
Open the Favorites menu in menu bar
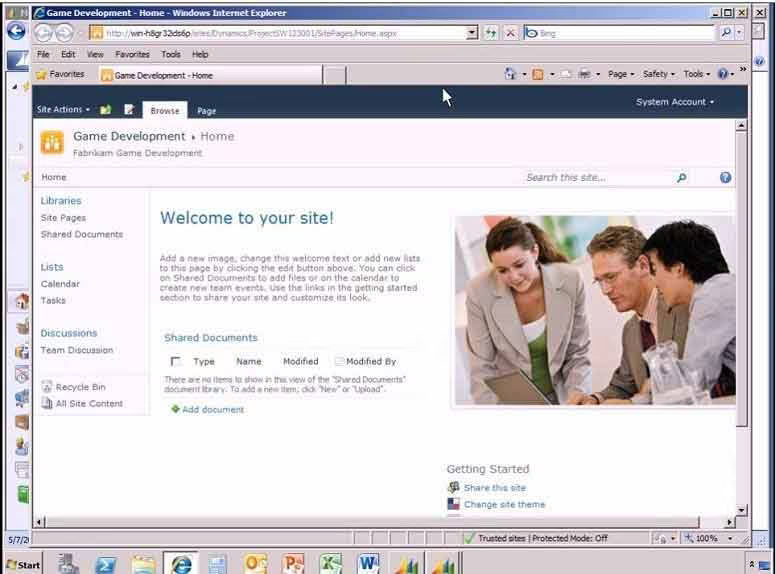(x=132, y=54)
